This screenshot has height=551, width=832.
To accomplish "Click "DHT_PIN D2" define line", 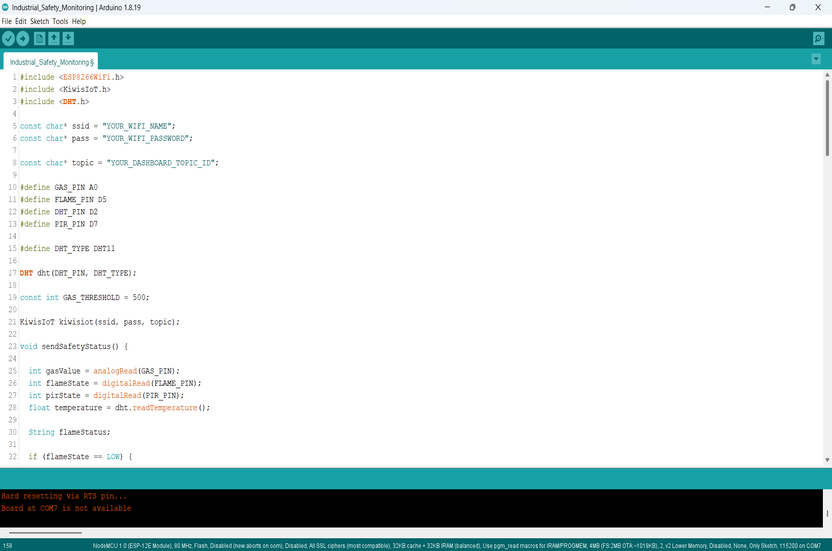I will (x=59, y=211).
